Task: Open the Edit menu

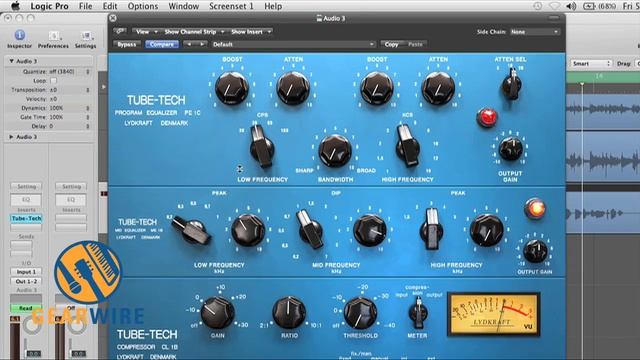Action: click(x=110, y=6)
